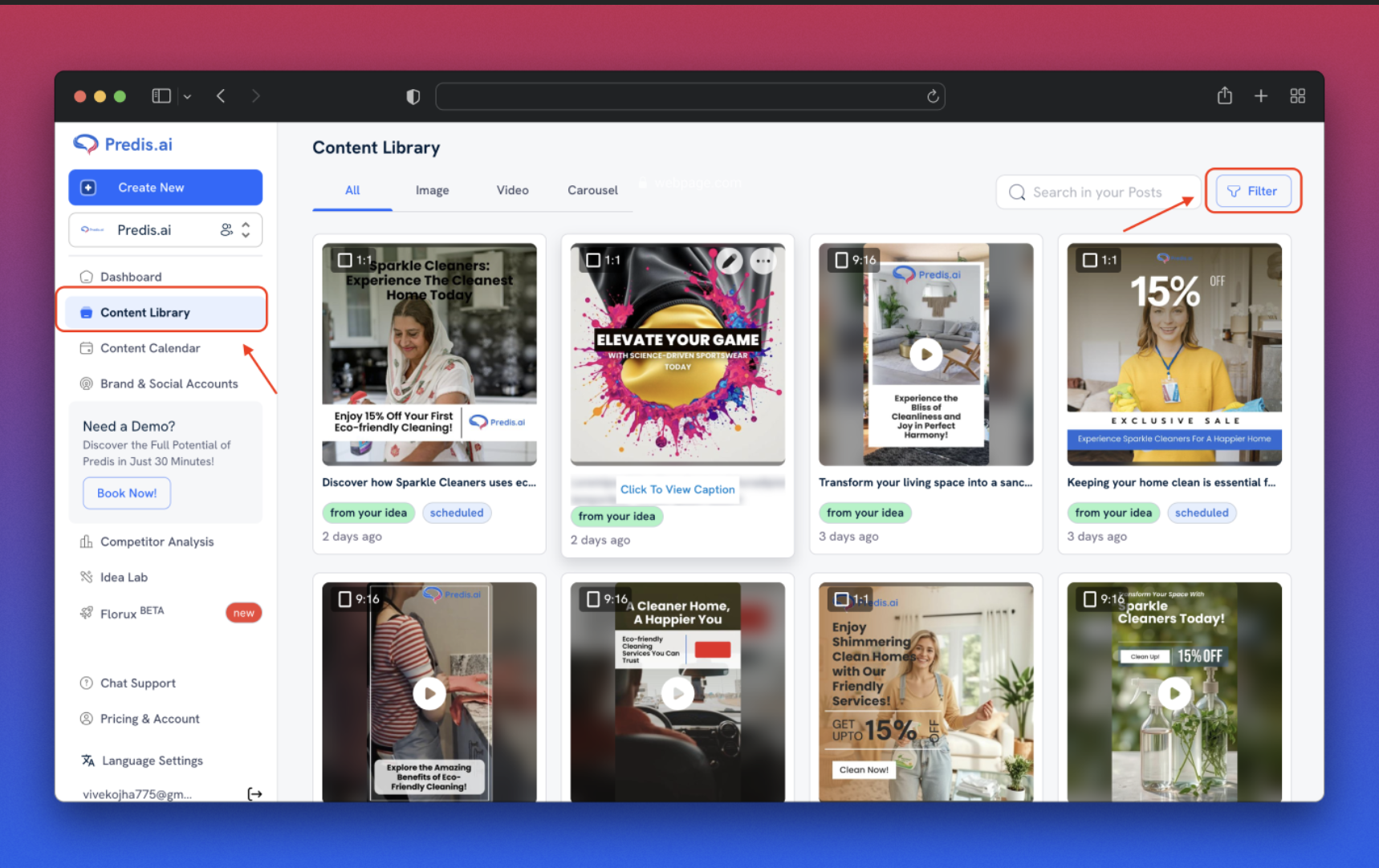Open Language Settings
This screenshot has width=1379, height=868.
pos(152,761)
